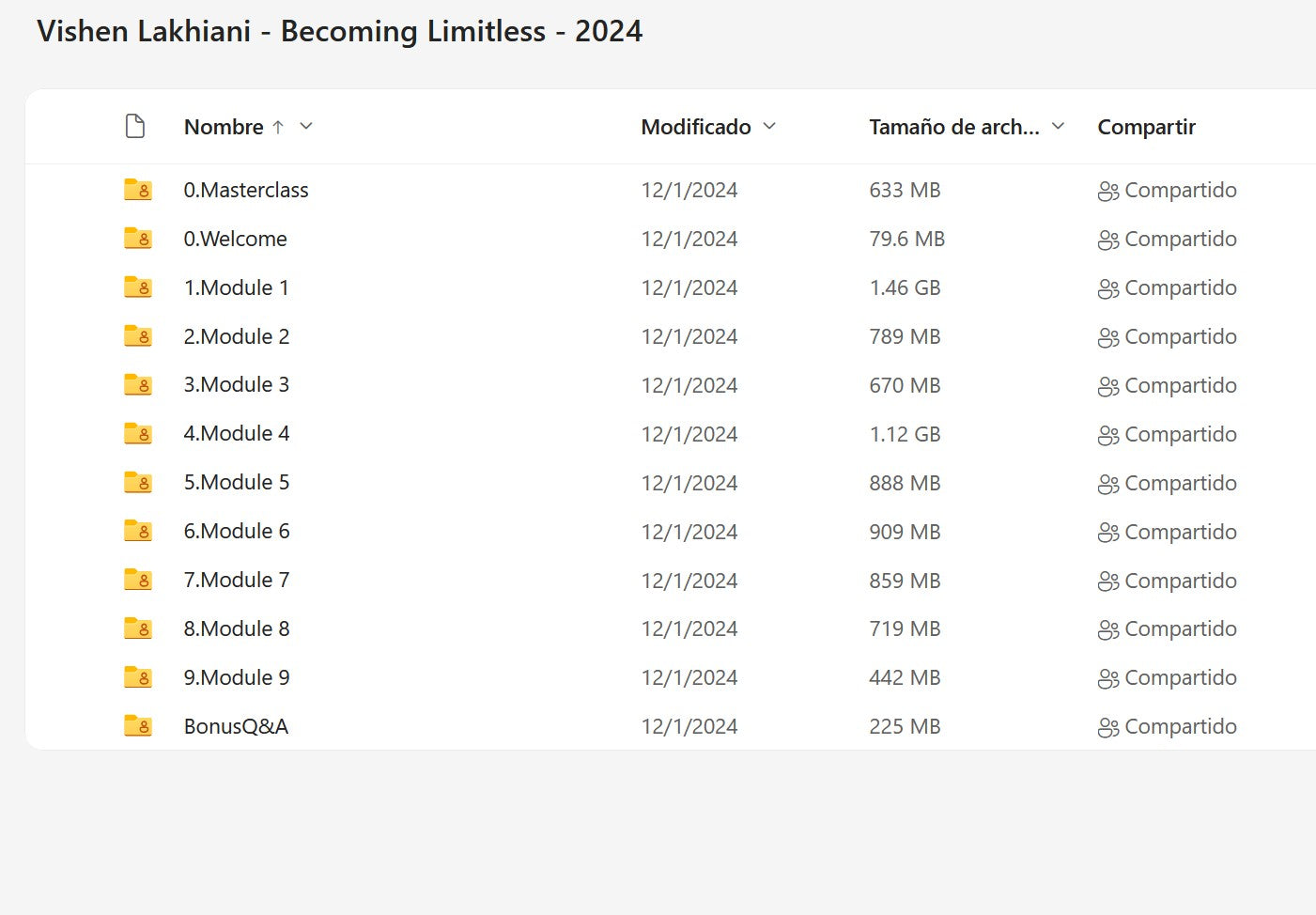Click the Compartir column header
Screen dimensions: 1316x915
point(1146,127)
